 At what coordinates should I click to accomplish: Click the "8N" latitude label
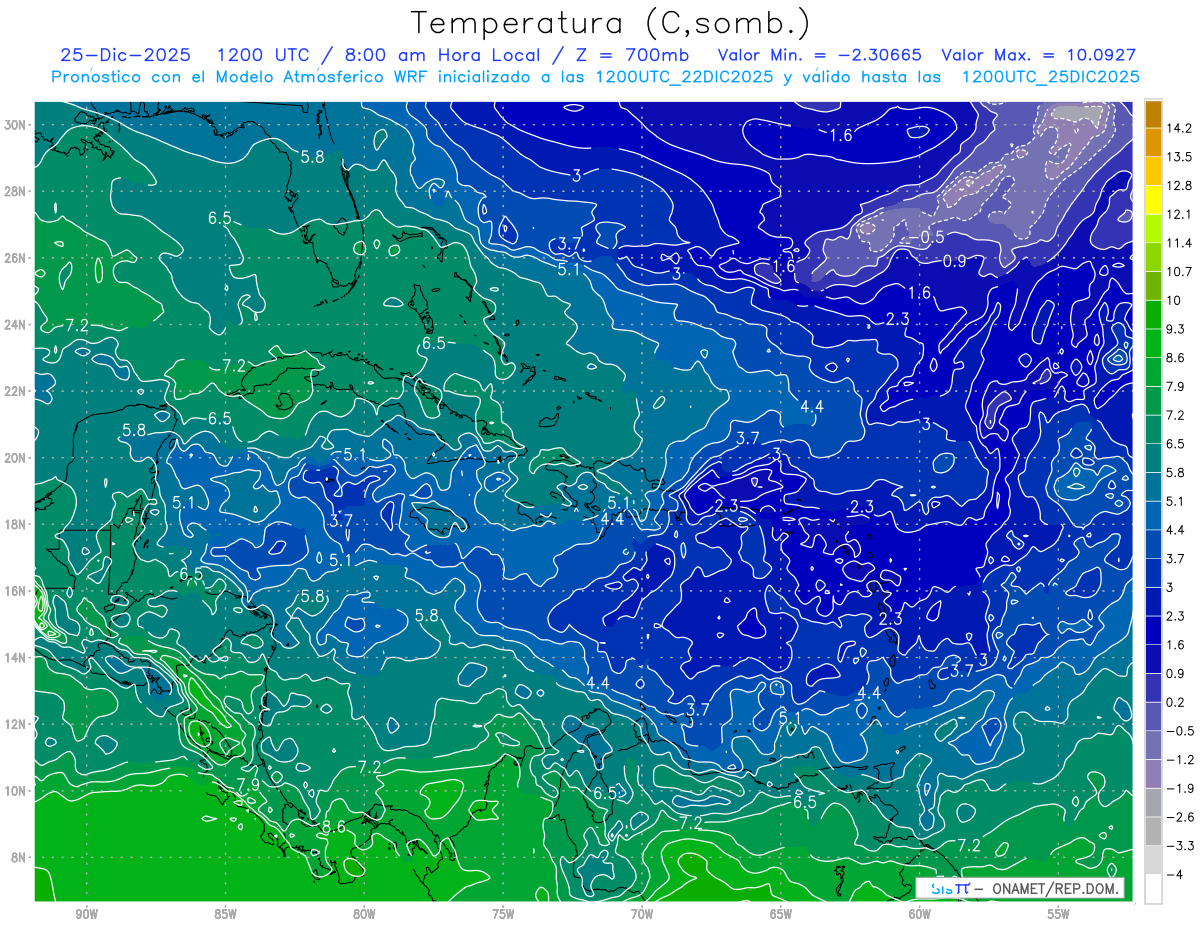tap(18, 858)
